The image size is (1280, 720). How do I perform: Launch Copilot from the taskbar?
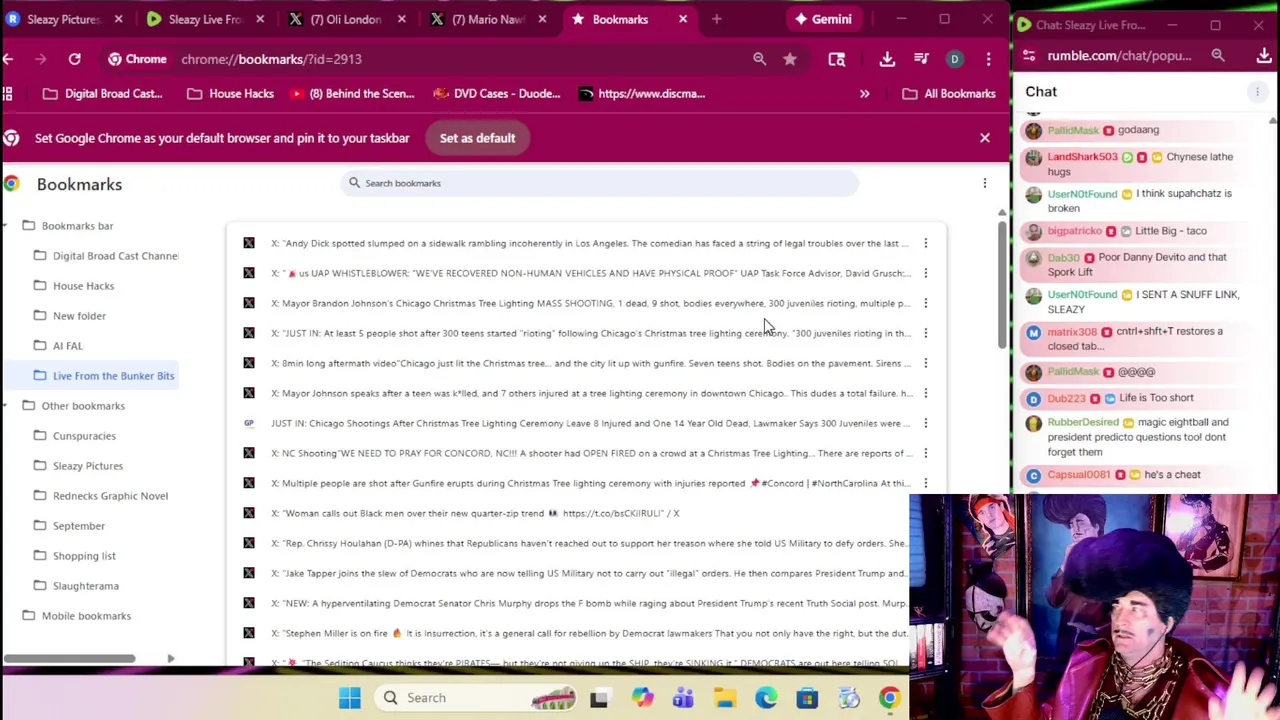tap(641, 697)
